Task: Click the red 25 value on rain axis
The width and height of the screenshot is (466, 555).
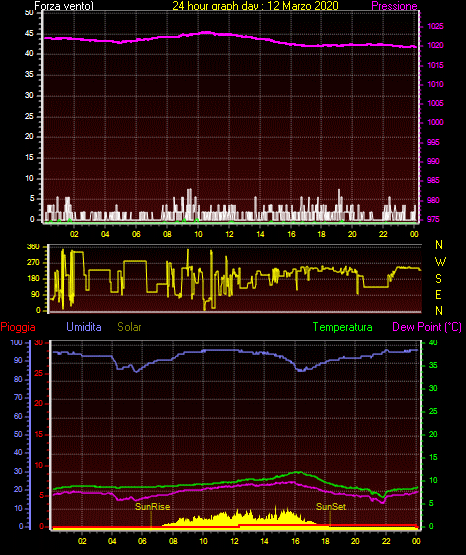Action: point(39,373)
